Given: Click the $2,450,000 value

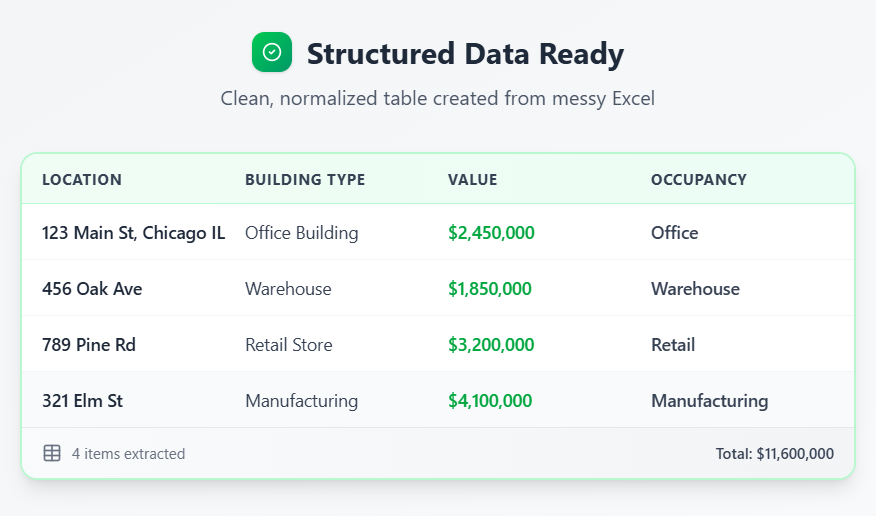Looking at the screenshot, I should pos(491,233).
